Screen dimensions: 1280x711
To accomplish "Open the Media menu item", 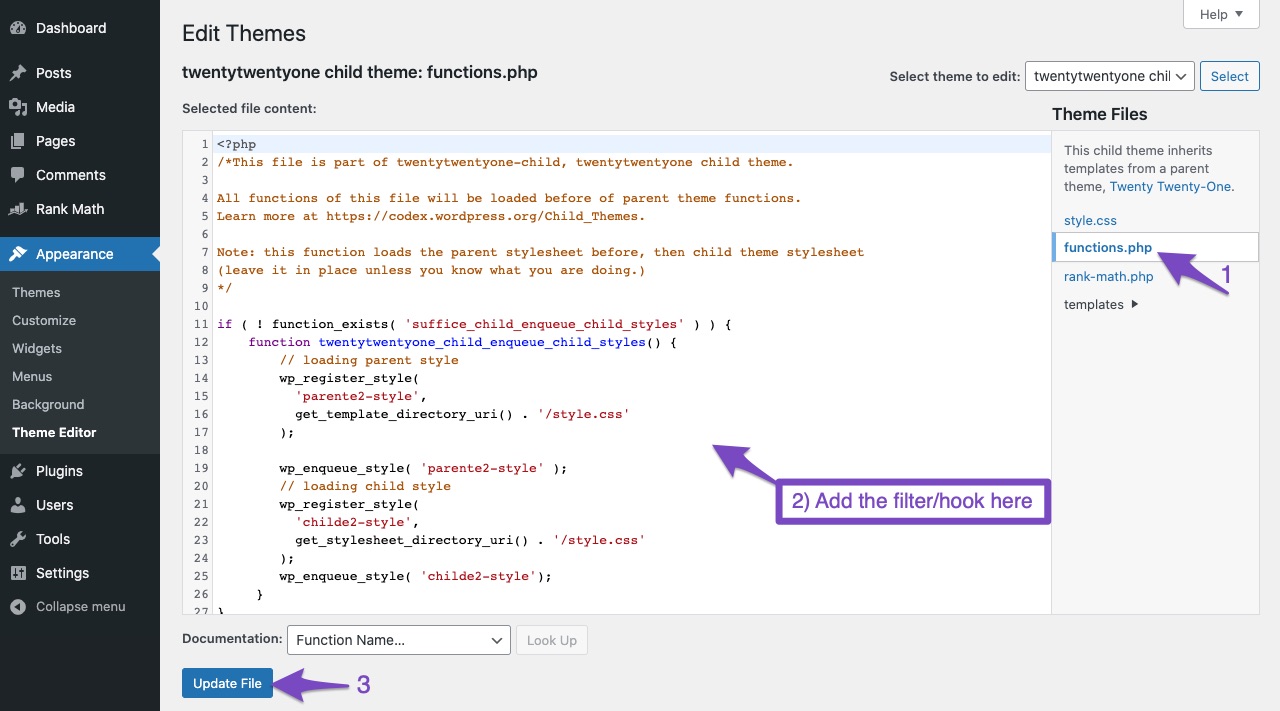I will pos(56,107).
